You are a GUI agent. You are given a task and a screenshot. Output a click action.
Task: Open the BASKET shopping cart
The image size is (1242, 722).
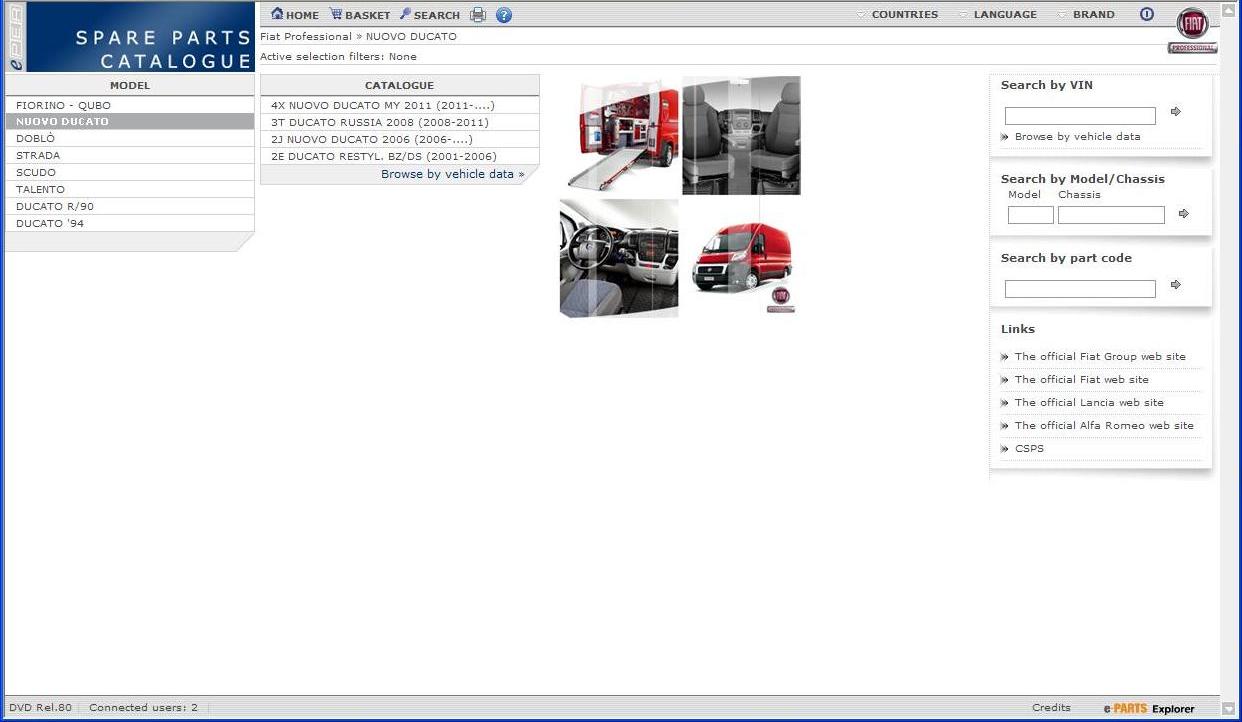[360, 15]
